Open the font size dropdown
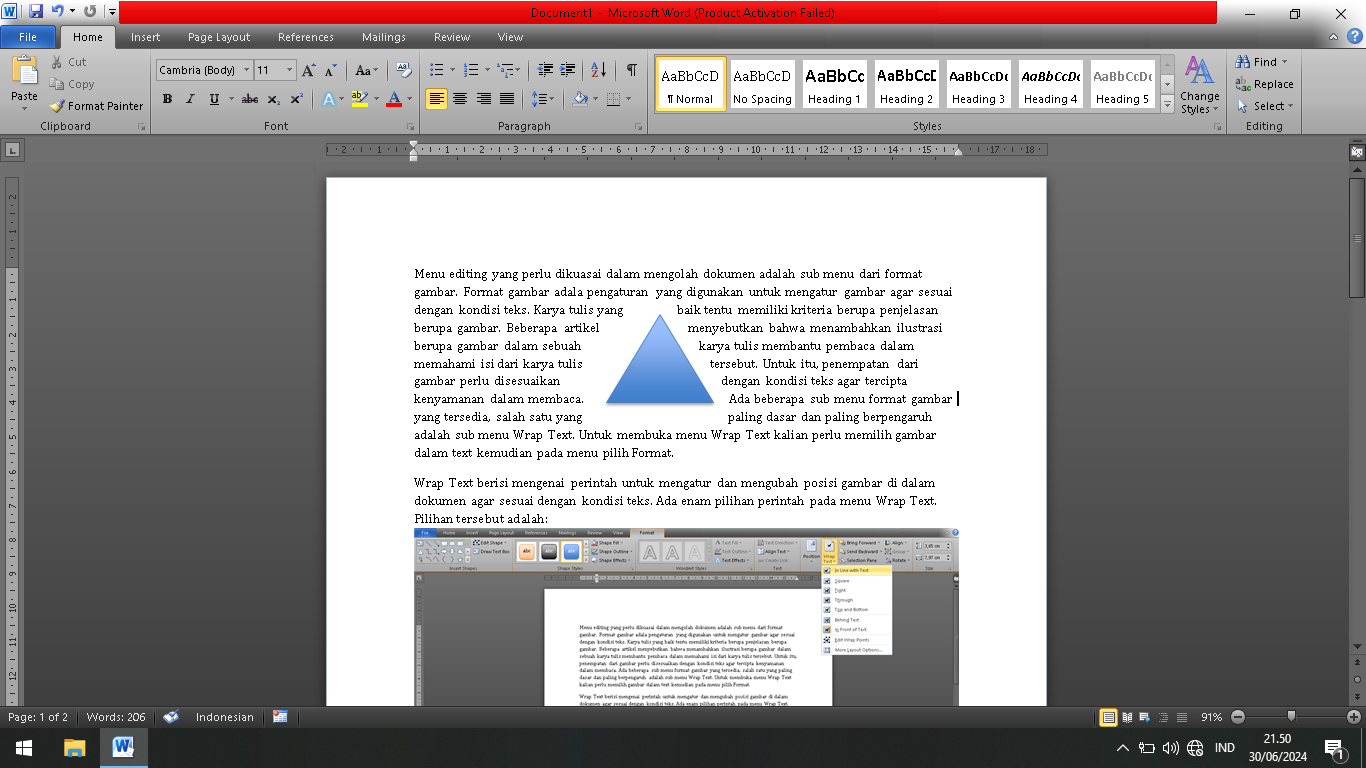This screenshot has height=768, width=1366. coord(289,70)
